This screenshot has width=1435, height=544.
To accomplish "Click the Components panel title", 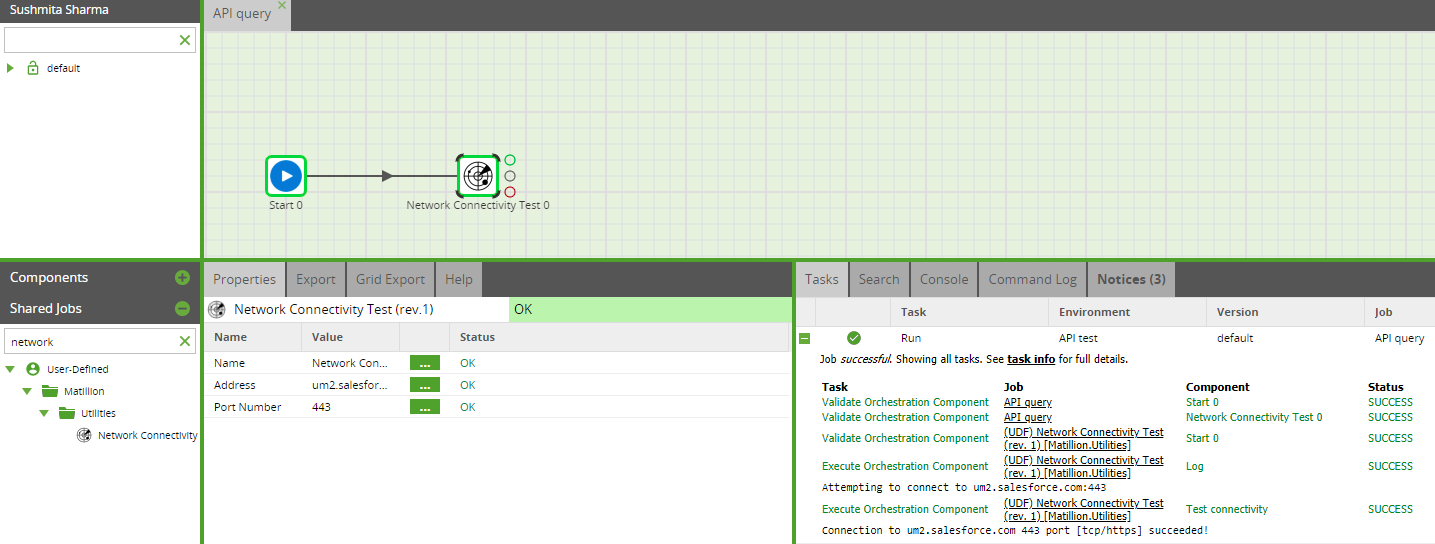I will 49,278.
